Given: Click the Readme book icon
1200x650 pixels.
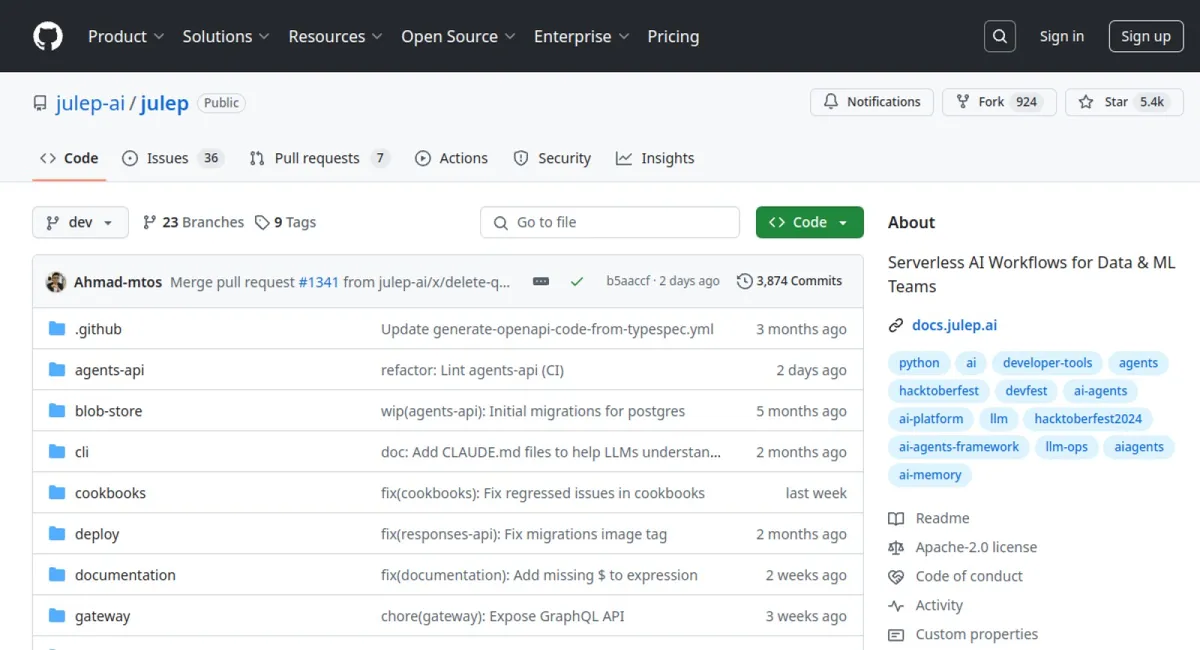Looking at the screenshot, I should pos(896,518).
